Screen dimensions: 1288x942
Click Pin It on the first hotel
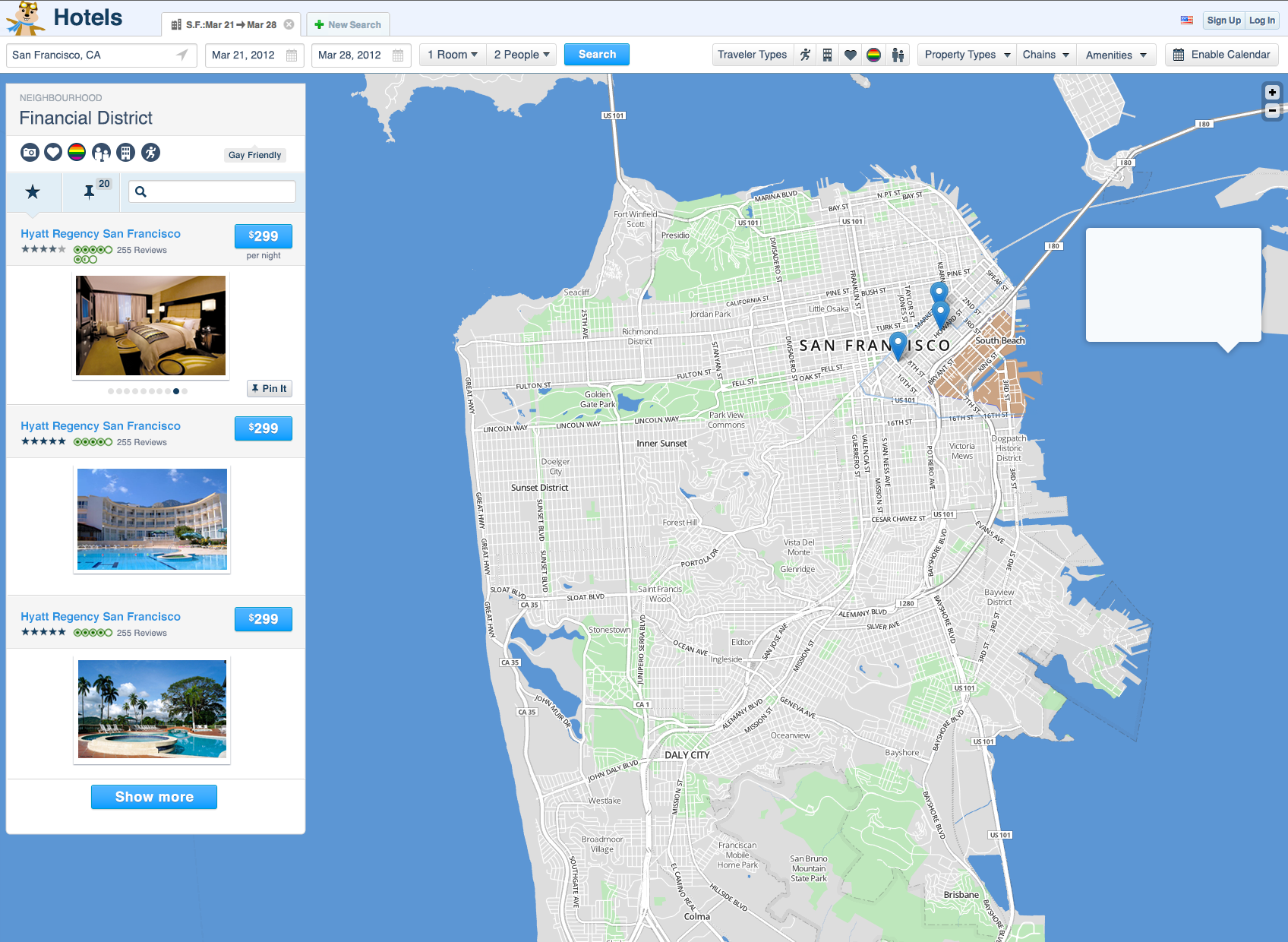coord(269,388)
